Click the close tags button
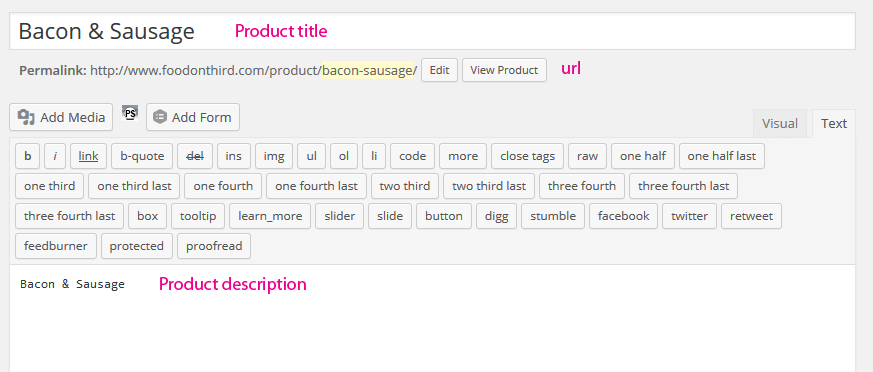Viewport: 873px width, 372px height. 527,156
